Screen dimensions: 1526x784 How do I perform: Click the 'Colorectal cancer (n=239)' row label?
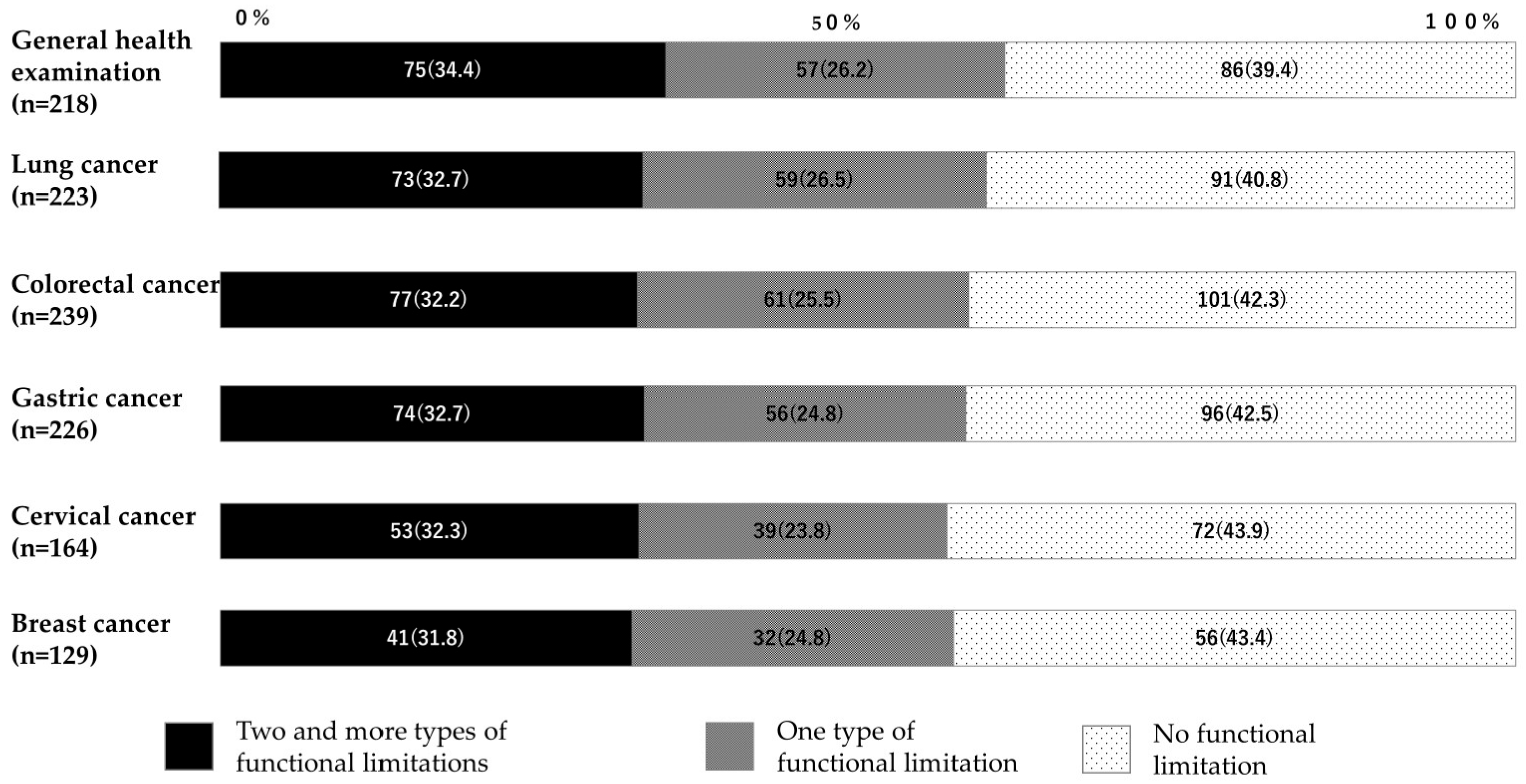pyautogui.click(x=115, y=300)
